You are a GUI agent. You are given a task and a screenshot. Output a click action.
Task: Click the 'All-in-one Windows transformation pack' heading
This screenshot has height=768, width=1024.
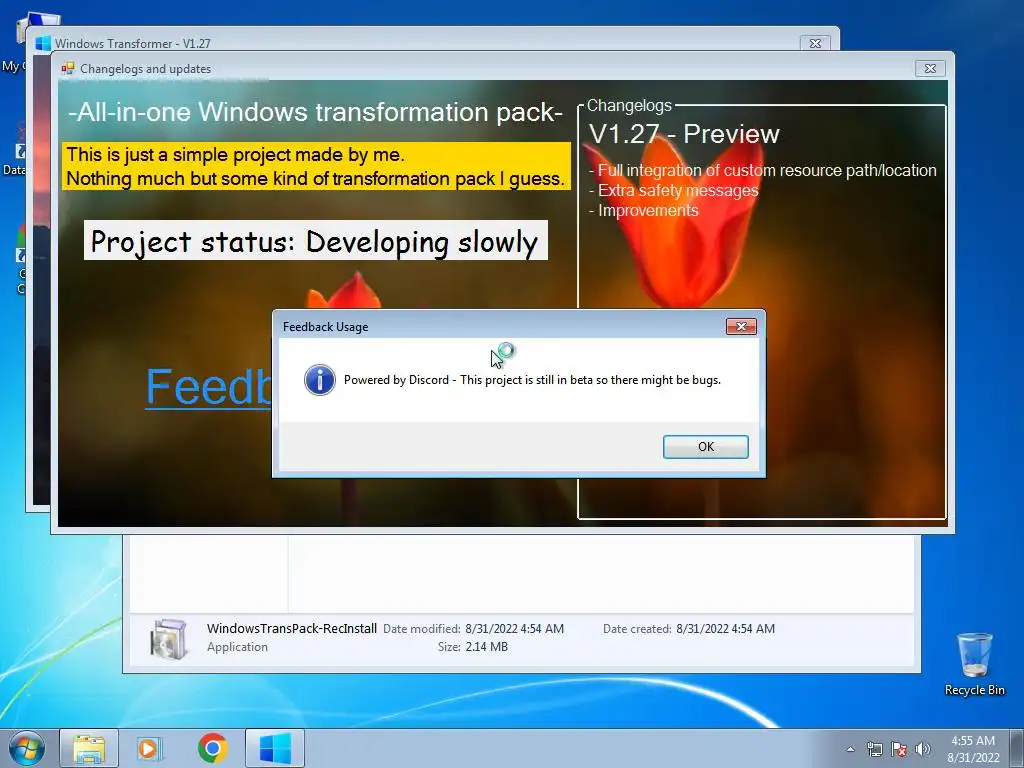point(315,112)
